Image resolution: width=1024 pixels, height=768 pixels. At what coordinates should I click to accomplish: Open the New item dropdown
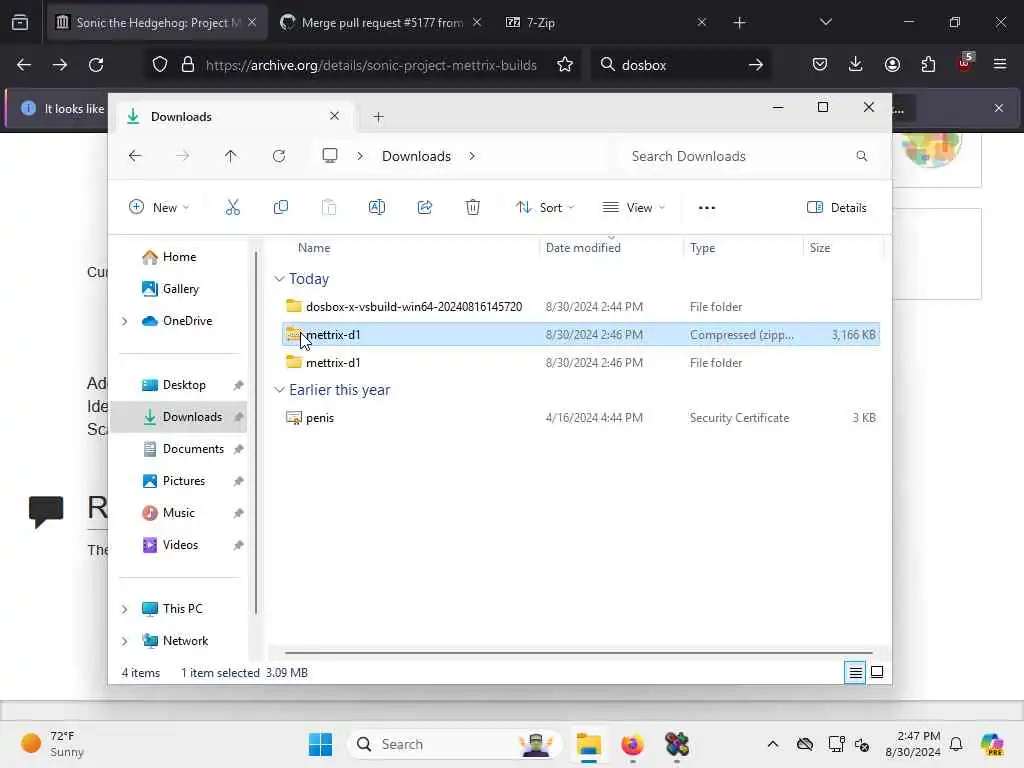pos(159,208)
